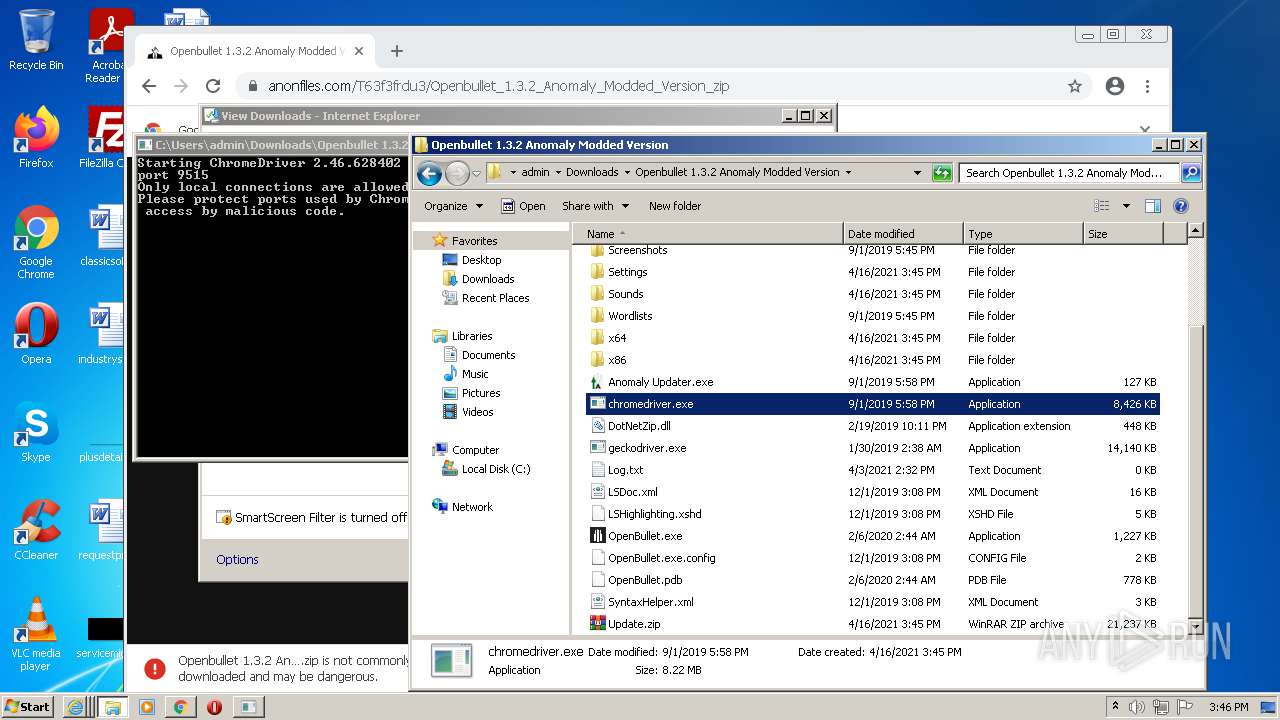1280x720 pixels.
Task: Click the Start button
Action: coord(28,706)
